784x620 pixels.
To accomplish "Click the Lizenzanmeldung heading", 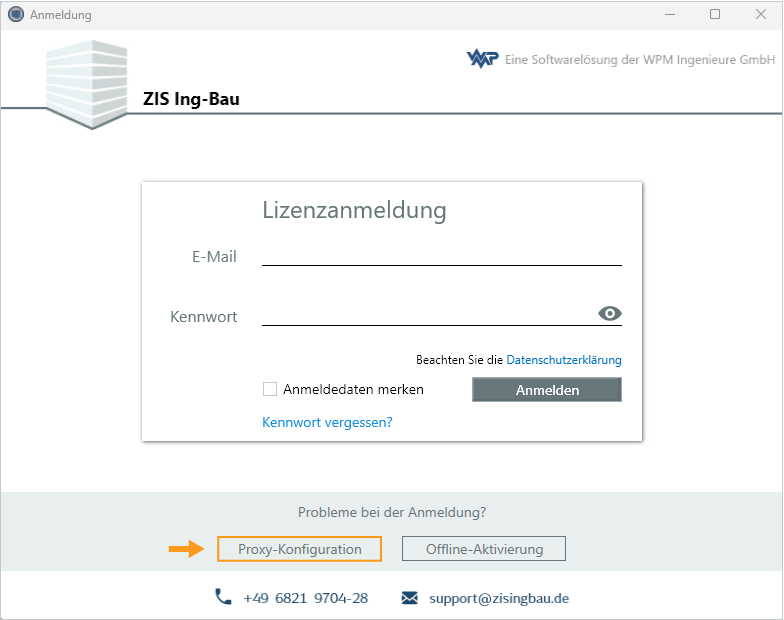I will (x=354, y=210).
